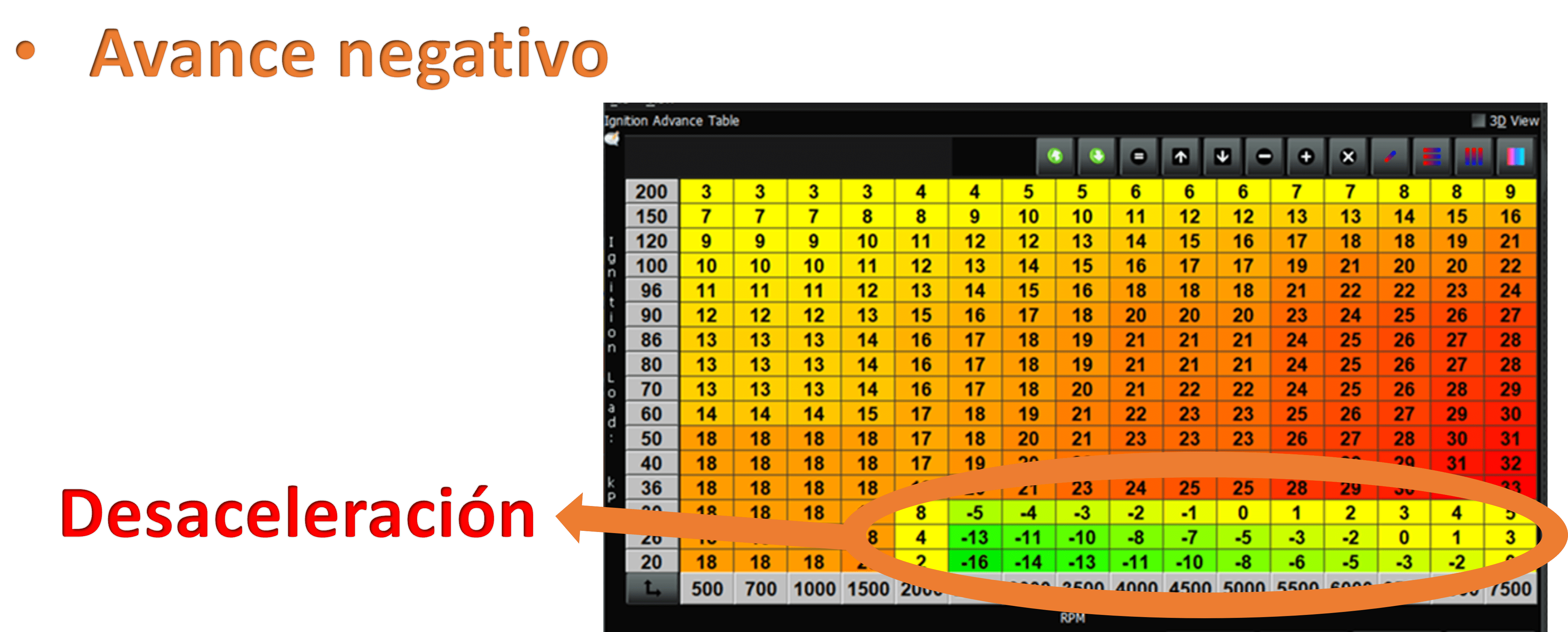Click the Decrement down-arrow toolbar button
Screen dimensions: 1568x632
[x=1222, y=157]
